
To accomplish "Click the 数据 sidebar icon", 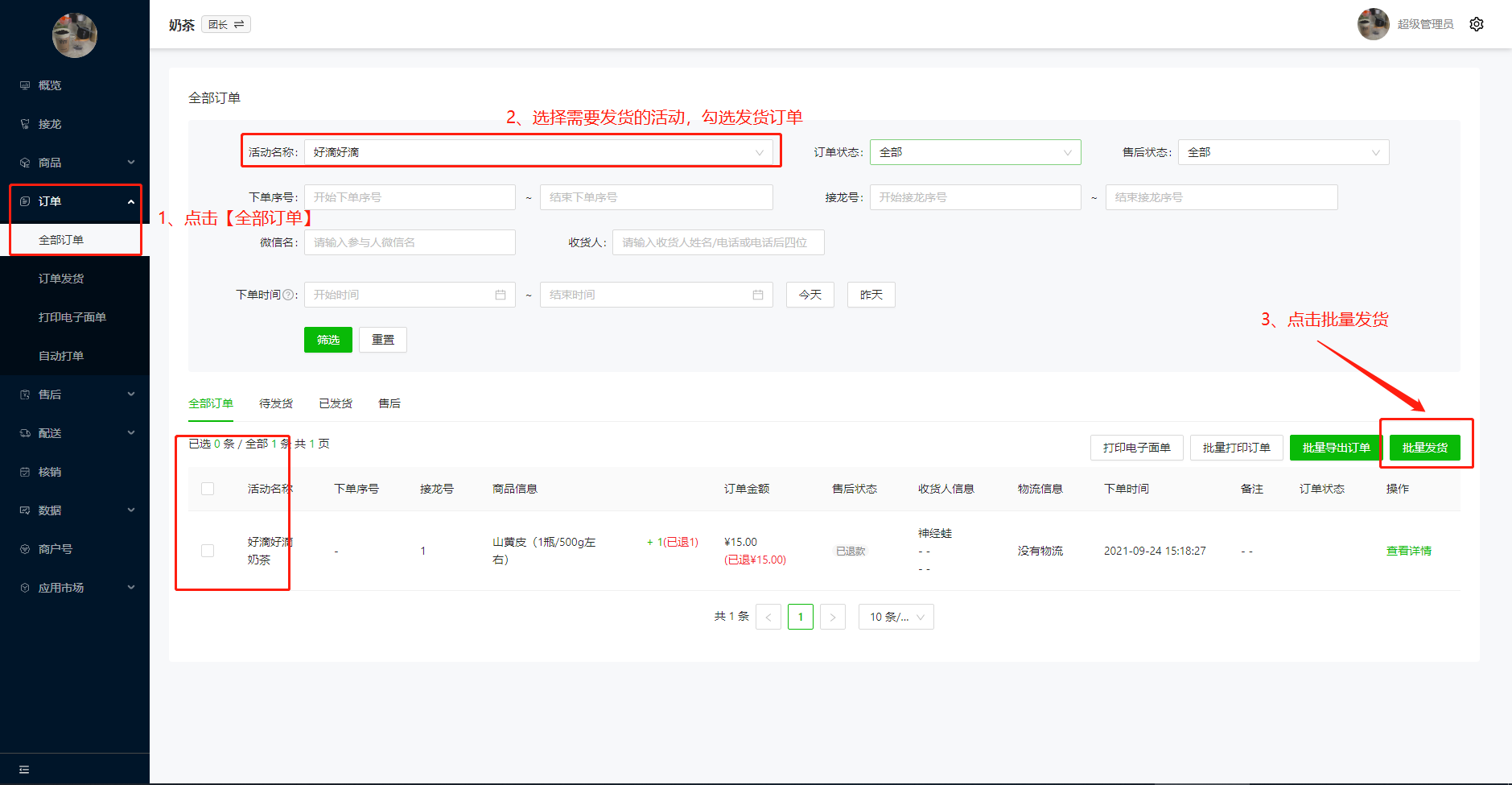I will pyautogui.click(x=25, y=510).
